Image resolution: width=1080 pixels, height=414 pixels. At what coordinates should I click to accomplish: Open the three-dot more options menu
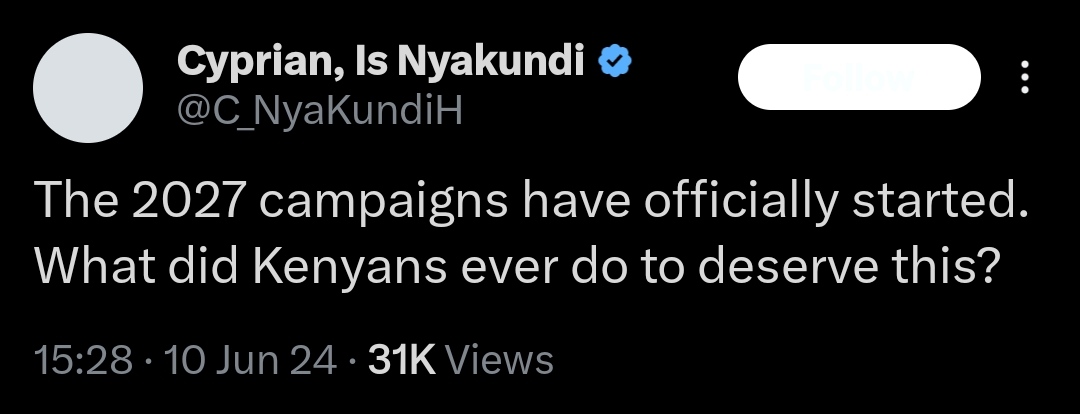click(x=1025, y=77)
